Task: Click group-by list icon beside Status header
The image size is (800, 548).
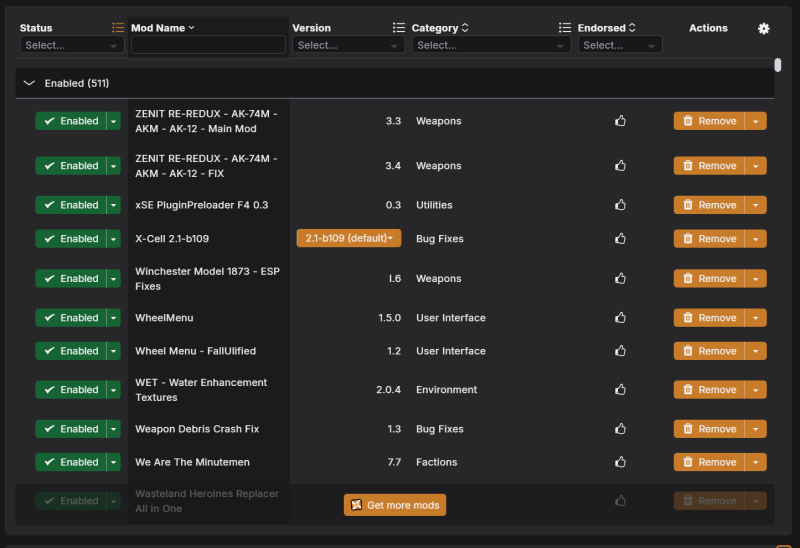Action: click(x=118, y=28)
